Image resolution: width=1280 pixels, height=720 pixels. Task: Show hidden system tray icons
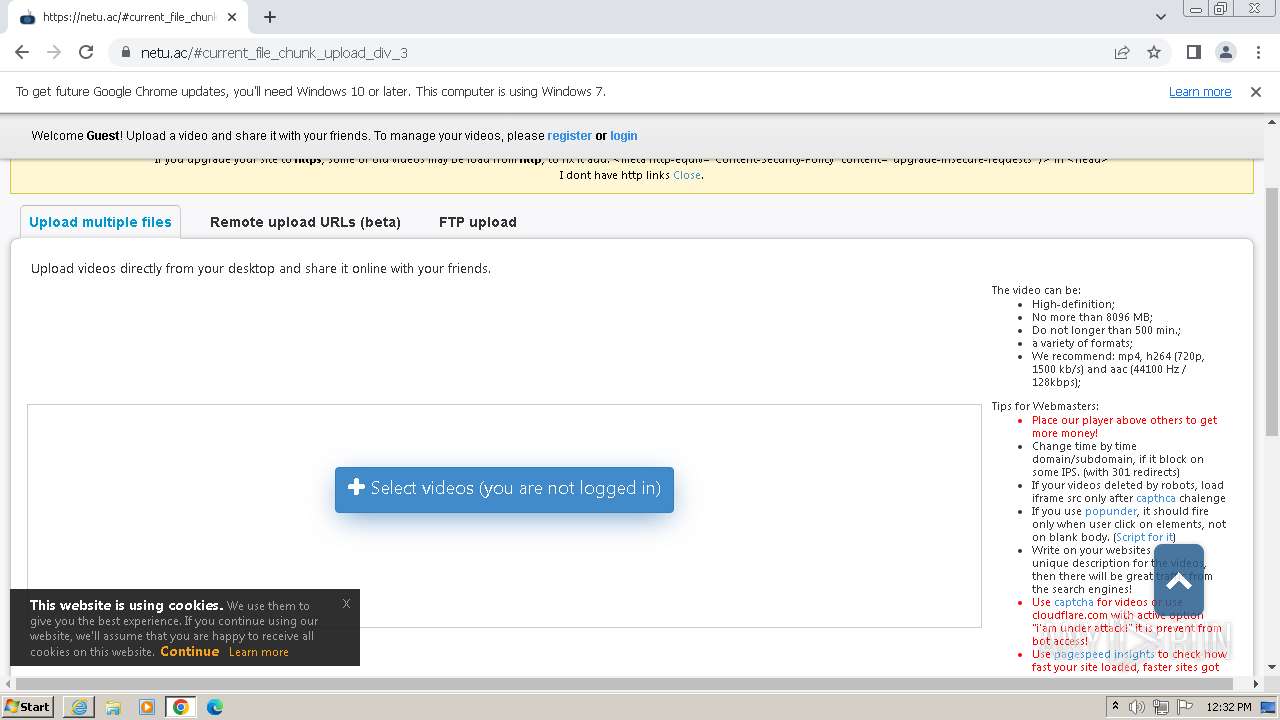click(x=1115, y=707)
